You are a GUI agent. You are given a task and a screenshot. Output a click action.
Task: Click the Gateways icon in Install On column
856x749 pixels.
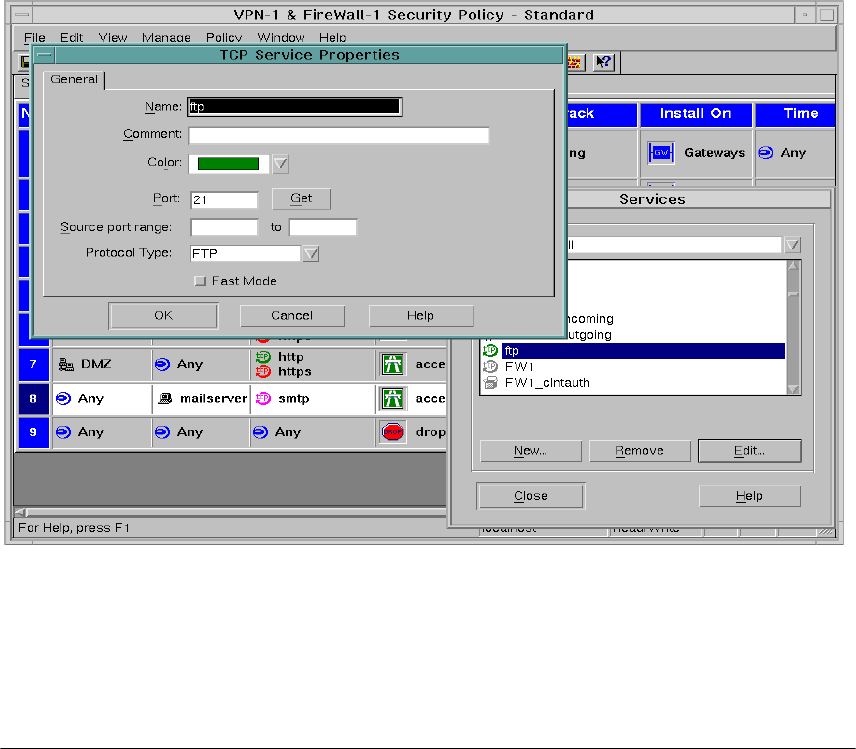click(x=661, y=153)
